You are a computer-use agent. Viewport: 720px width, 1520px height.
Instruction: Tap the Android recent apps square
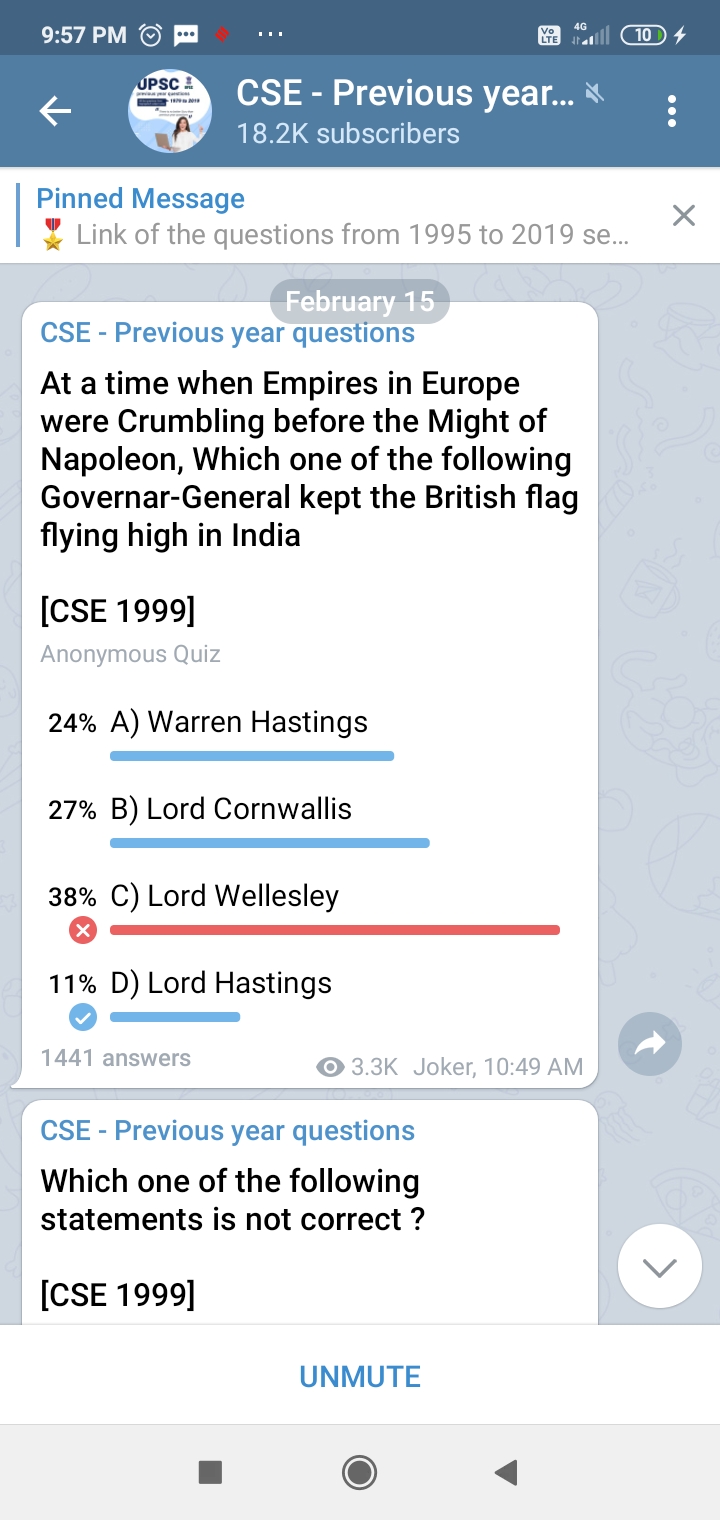point(210,1472)
